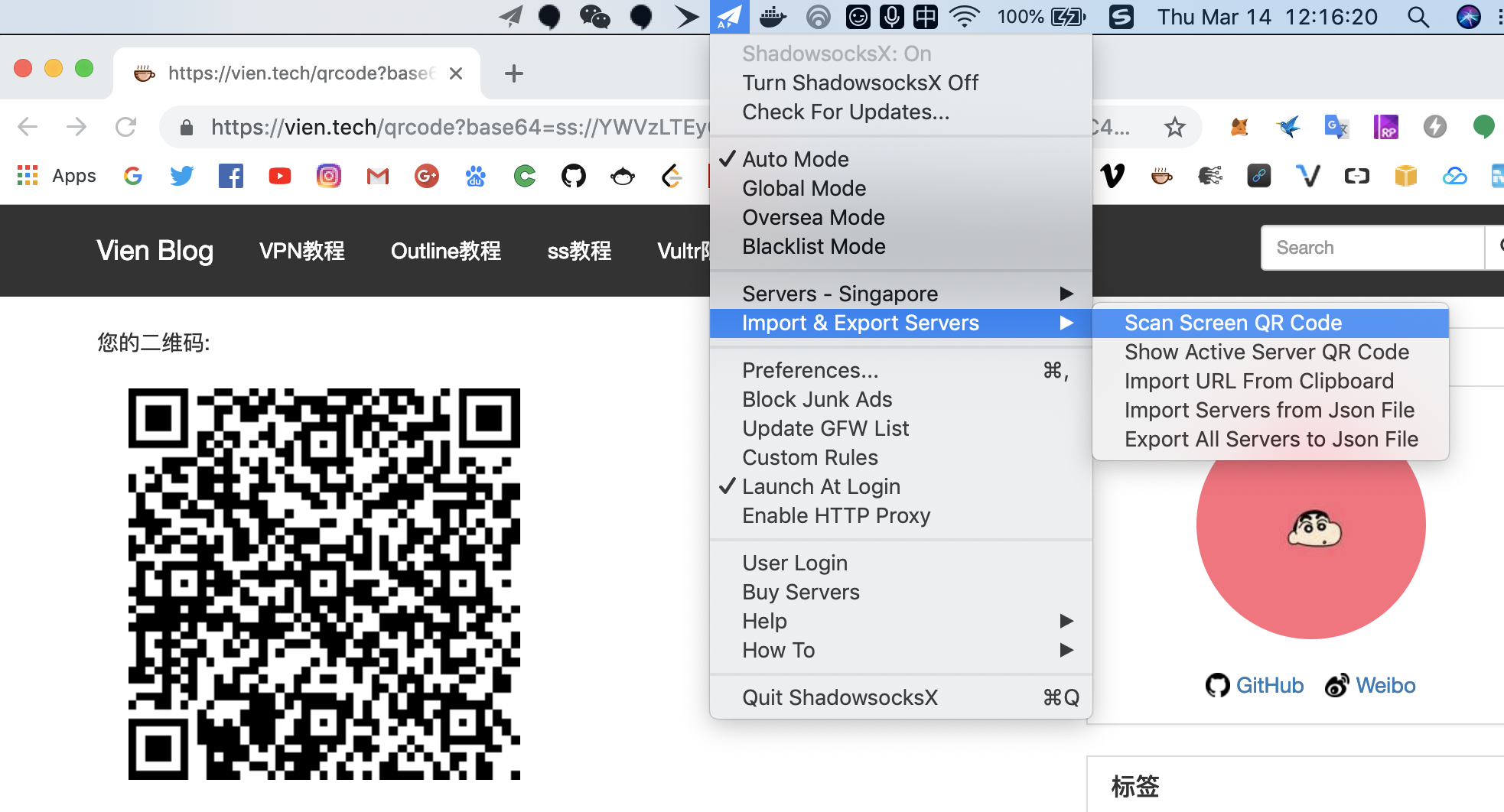Viewport: 1504px width, 812px height.
Task: Click the Chrome address bar URL
Action: click(457, 127)
